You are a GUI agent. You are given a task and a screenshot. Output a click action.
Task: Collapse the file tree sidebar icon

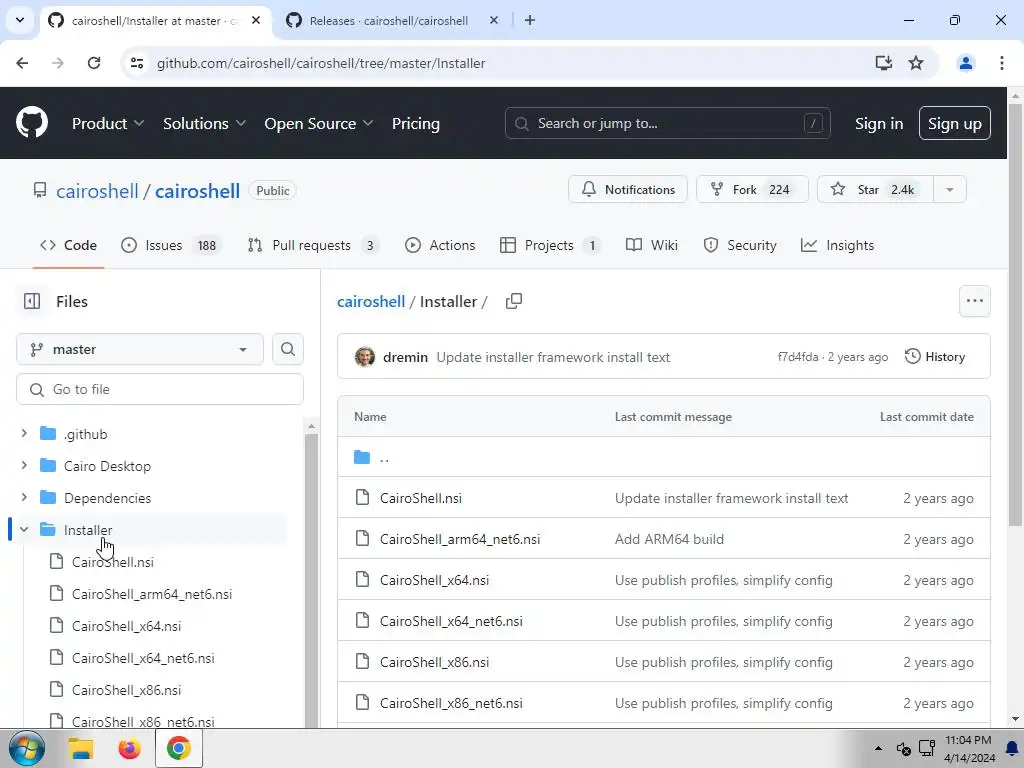coord(31,301)
